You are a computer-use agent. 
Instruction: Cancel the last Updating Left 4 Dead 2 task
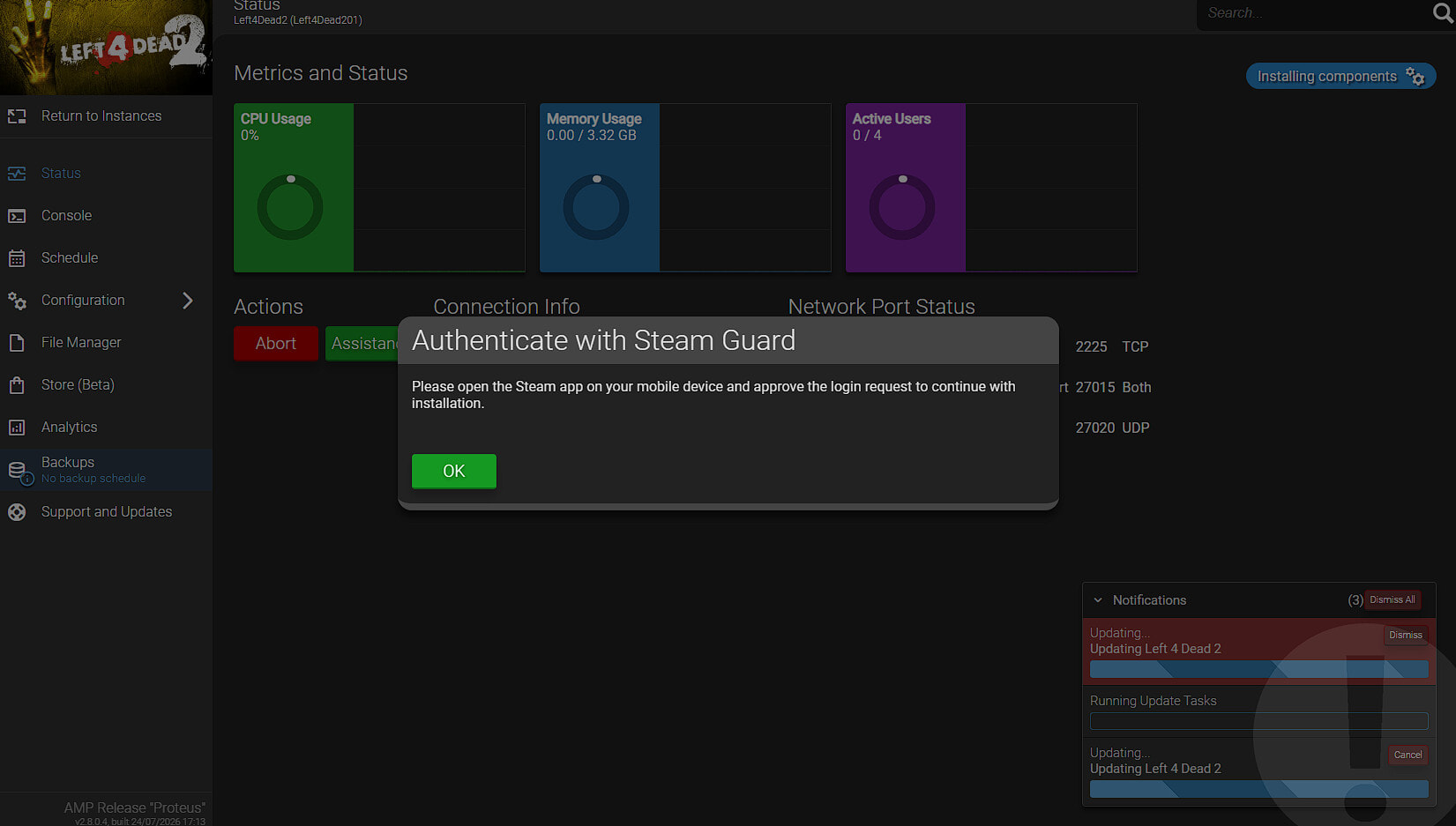pos(1407,755)
